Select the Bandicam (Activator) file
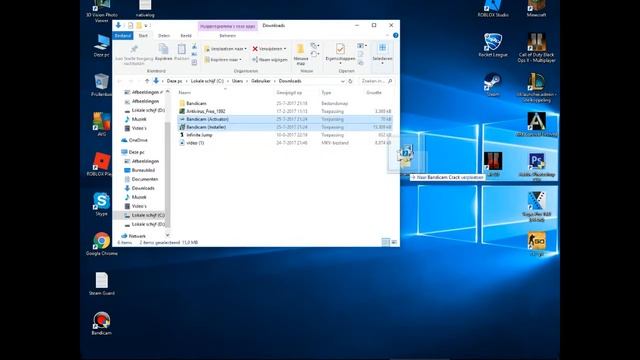 (x=285, y=119)
